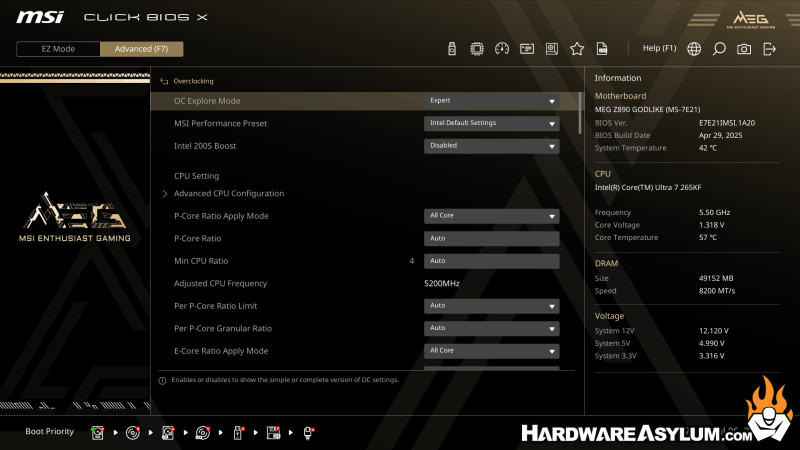Viewport: 800px width, 450px height.
Task: Select the USB hard disk boot icon
Action: click(x=168, y=433)
